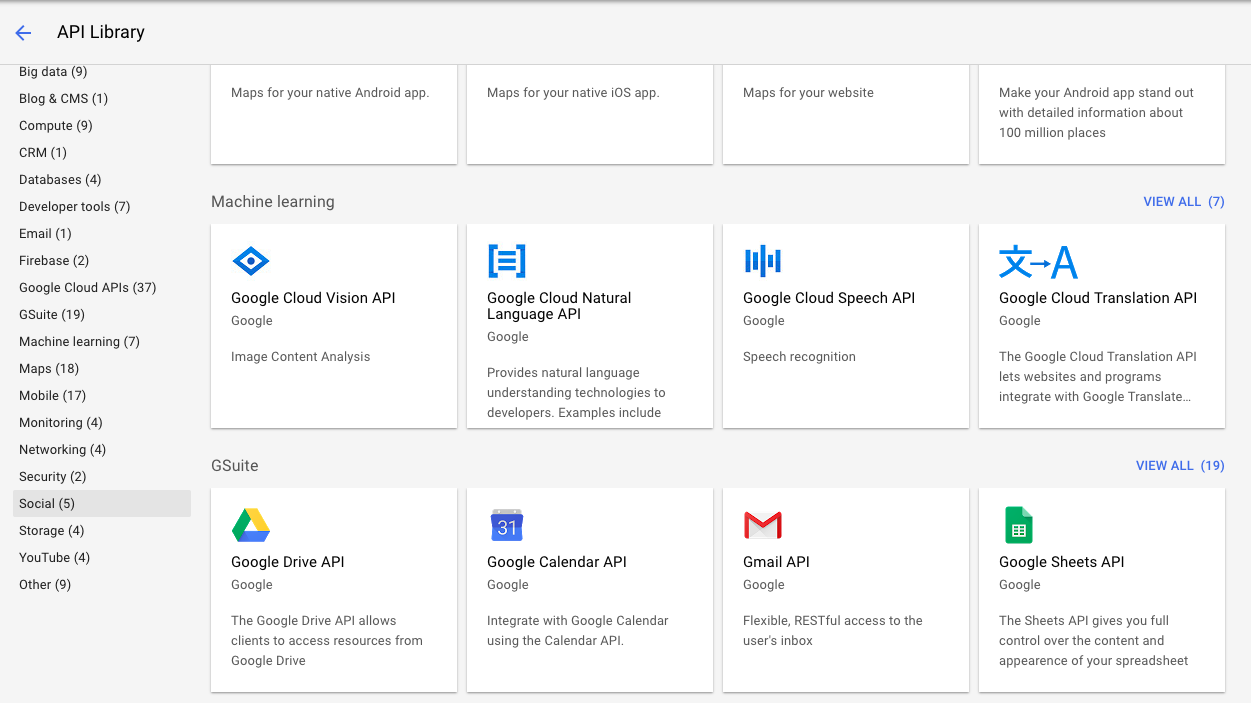The width and height of the screenshot is (1251, 703).
Task: Click the Gmail 'Flexible, RESTful access' description
Action: pos(833,631)
